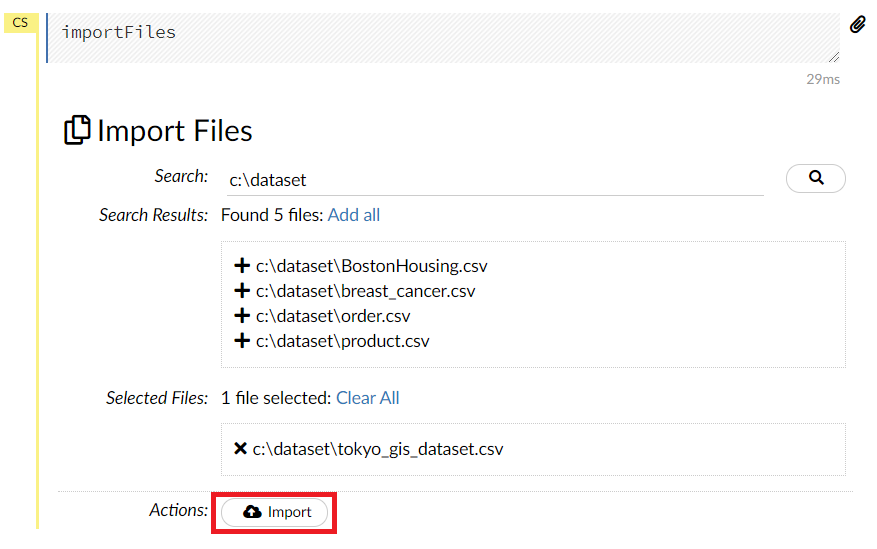Screen dimensions: 877x549
Task: Select the CS cell type label
Action: 20,23
